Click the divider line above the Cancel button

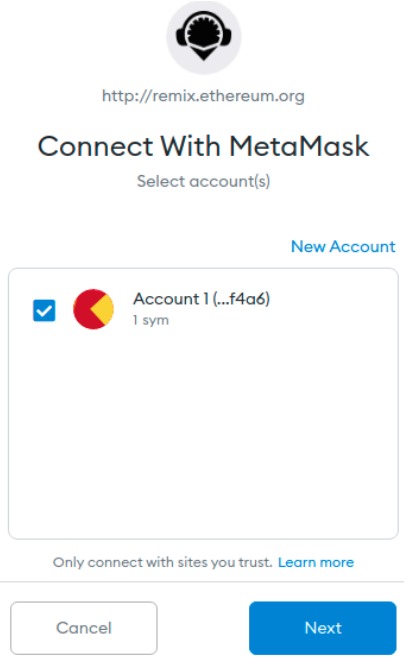coord(202,582)
